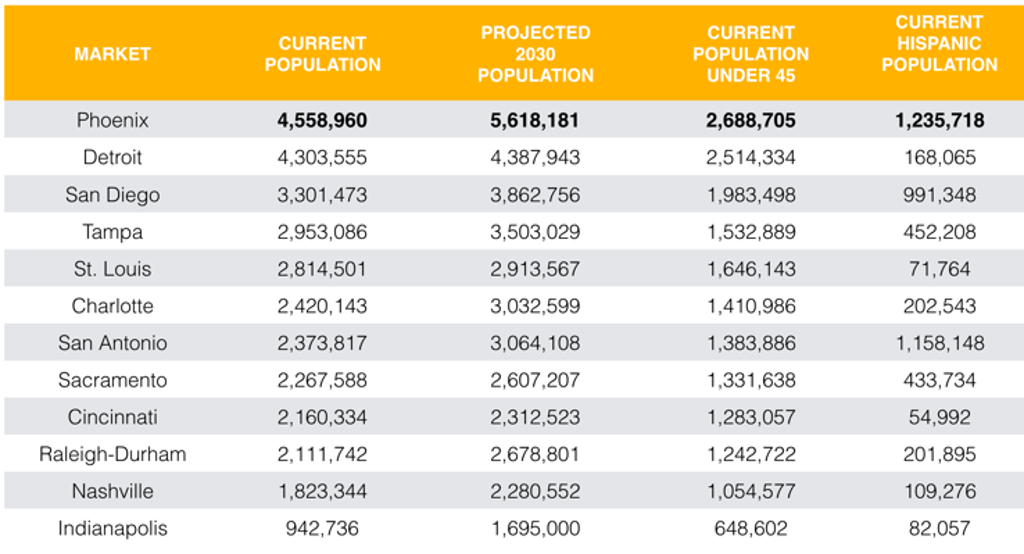Select the San Diego market cell
This screenshot has height=554, width=1024.
tap(112, 195)
